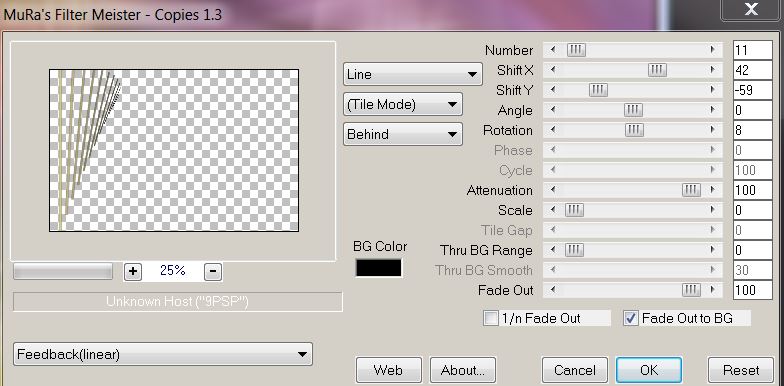The width and height of the screenshot is (784, 386).
Task: Enable the 1/n Fade Out checkbox
Action: coord(491,318)
